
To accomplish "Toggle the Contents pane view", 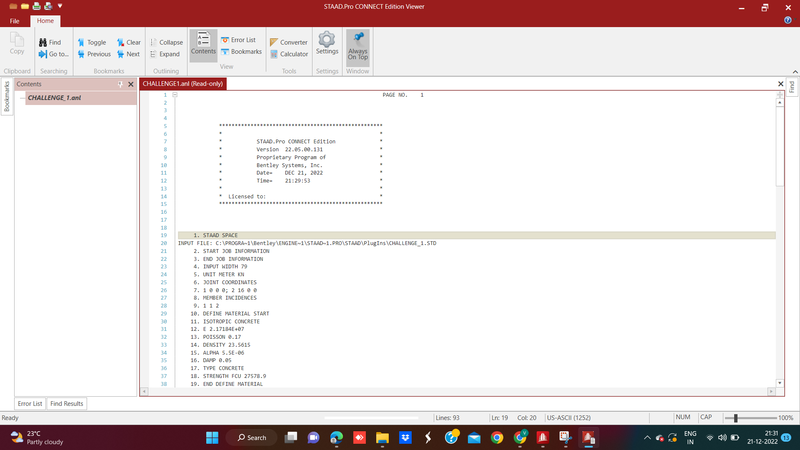I will 203,44.
